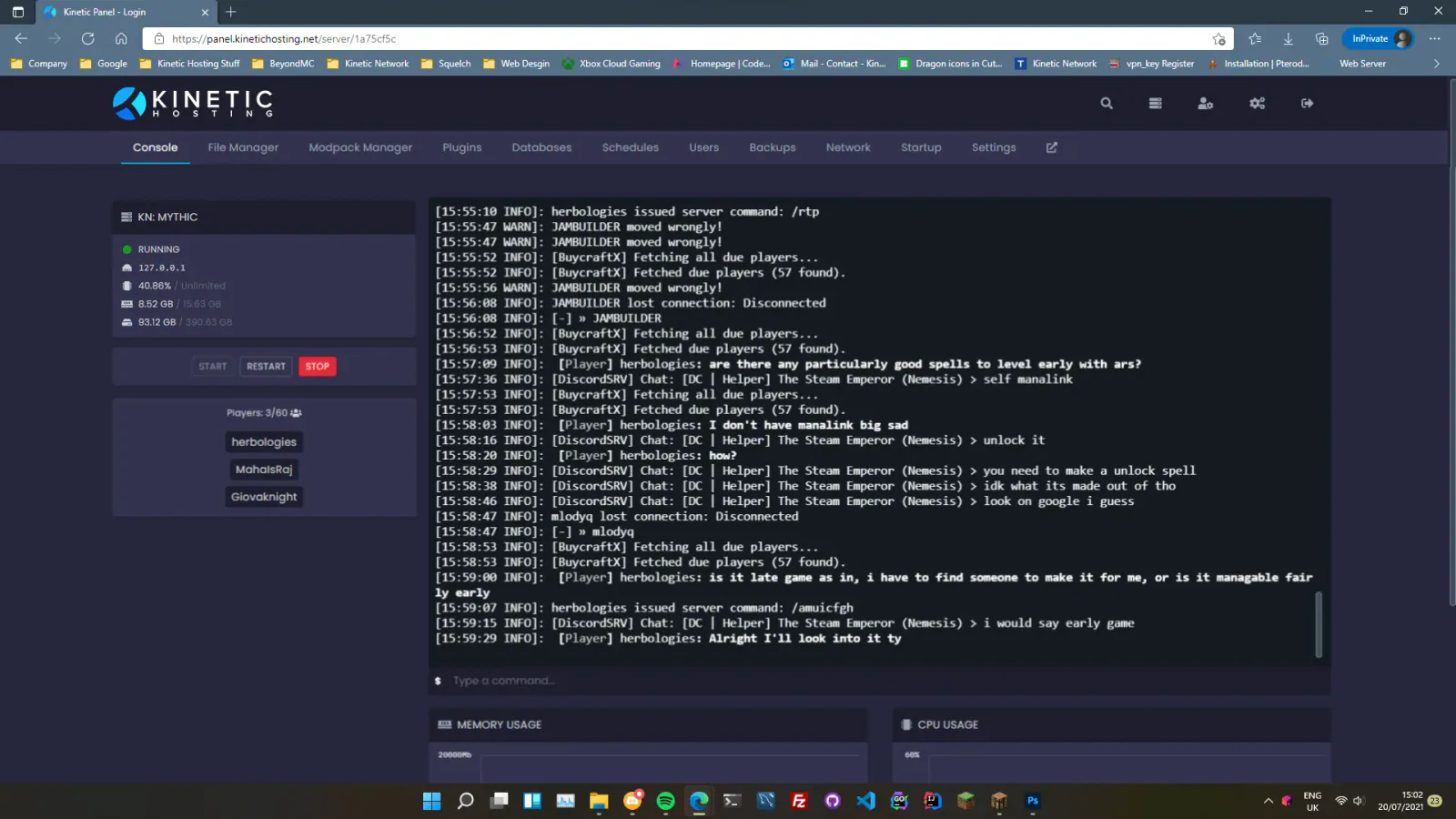Open the Backups tab
The image size is (1456, 819).
[773, 147]
